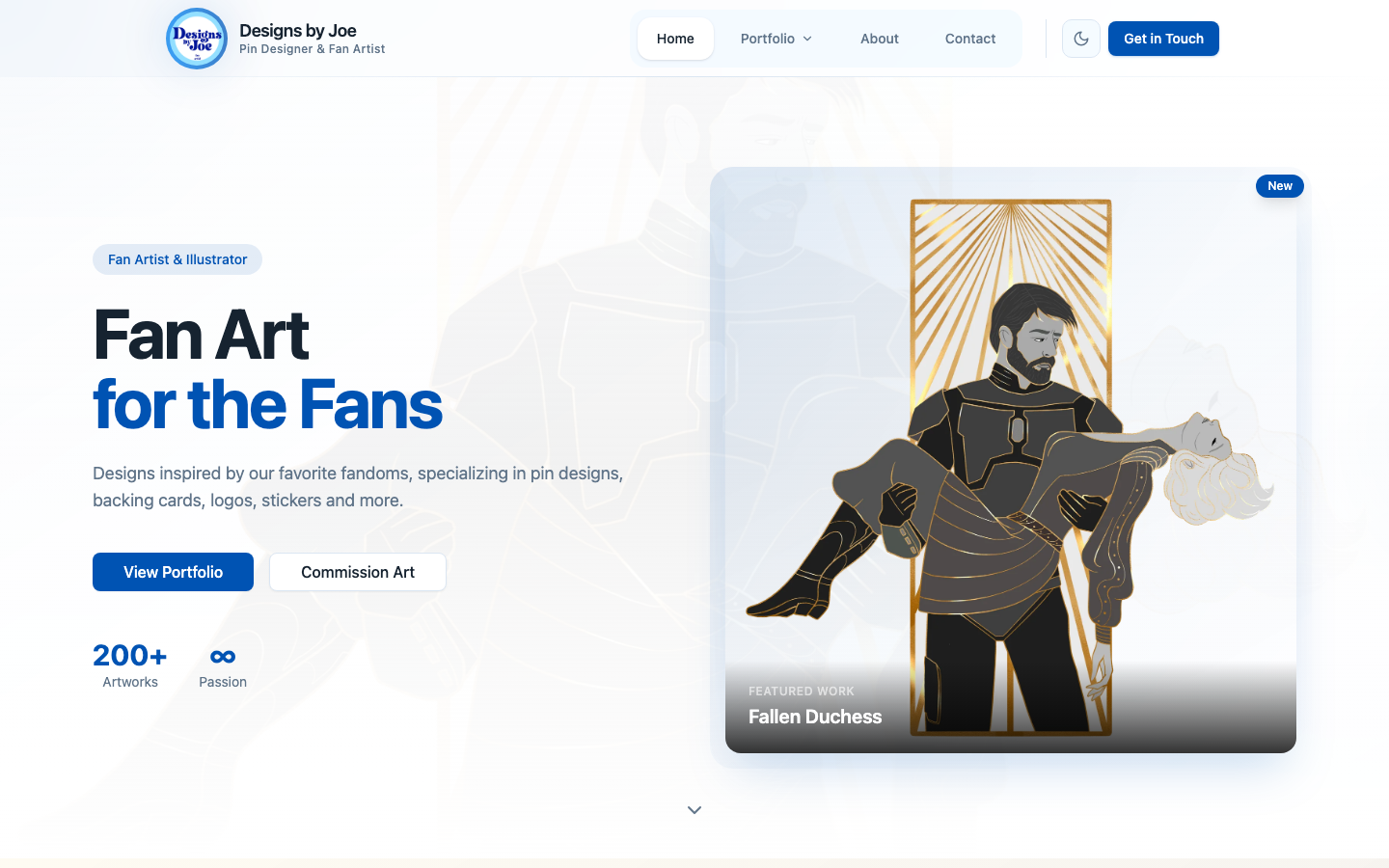The width and height of the screenshot is (1389, 868).
Task: Click the scroll-down chevron at the bottom of the hero
Action: tap(694, 810)
